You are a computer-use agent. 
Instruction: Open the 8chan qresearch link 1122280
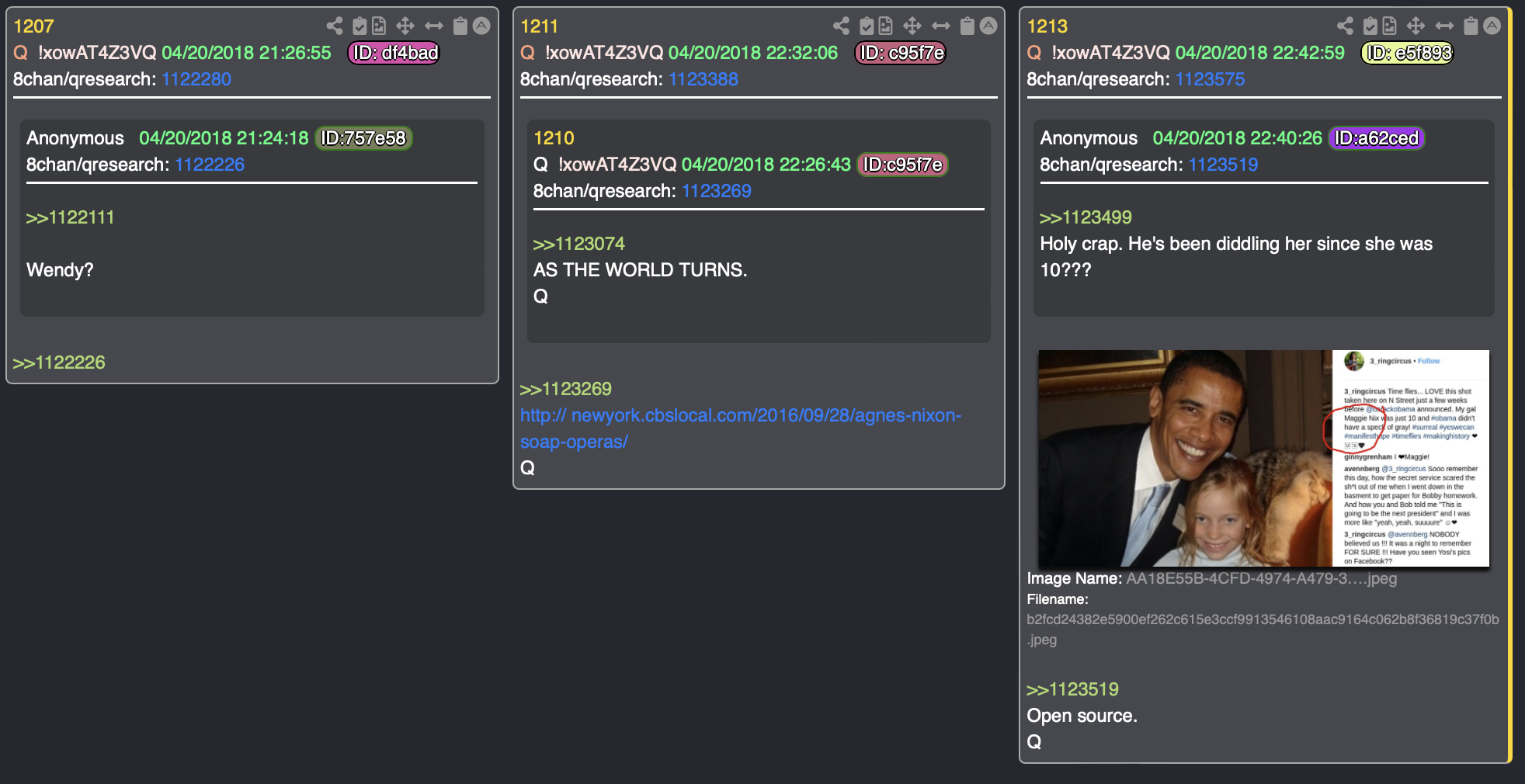pos(196,79)
